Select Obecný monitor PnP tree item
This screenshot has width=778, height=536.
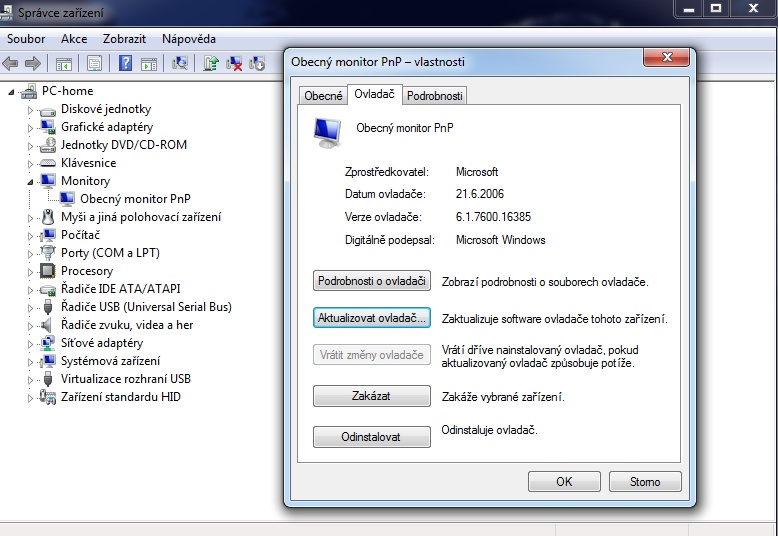pyautogui.click(x=135, y=199)
